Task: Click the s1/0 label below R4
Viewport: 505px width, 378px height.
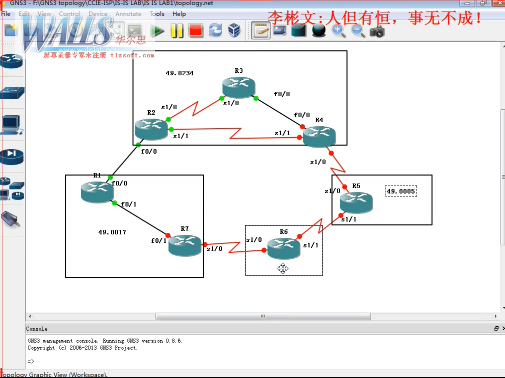Action: tap(318, 162)
